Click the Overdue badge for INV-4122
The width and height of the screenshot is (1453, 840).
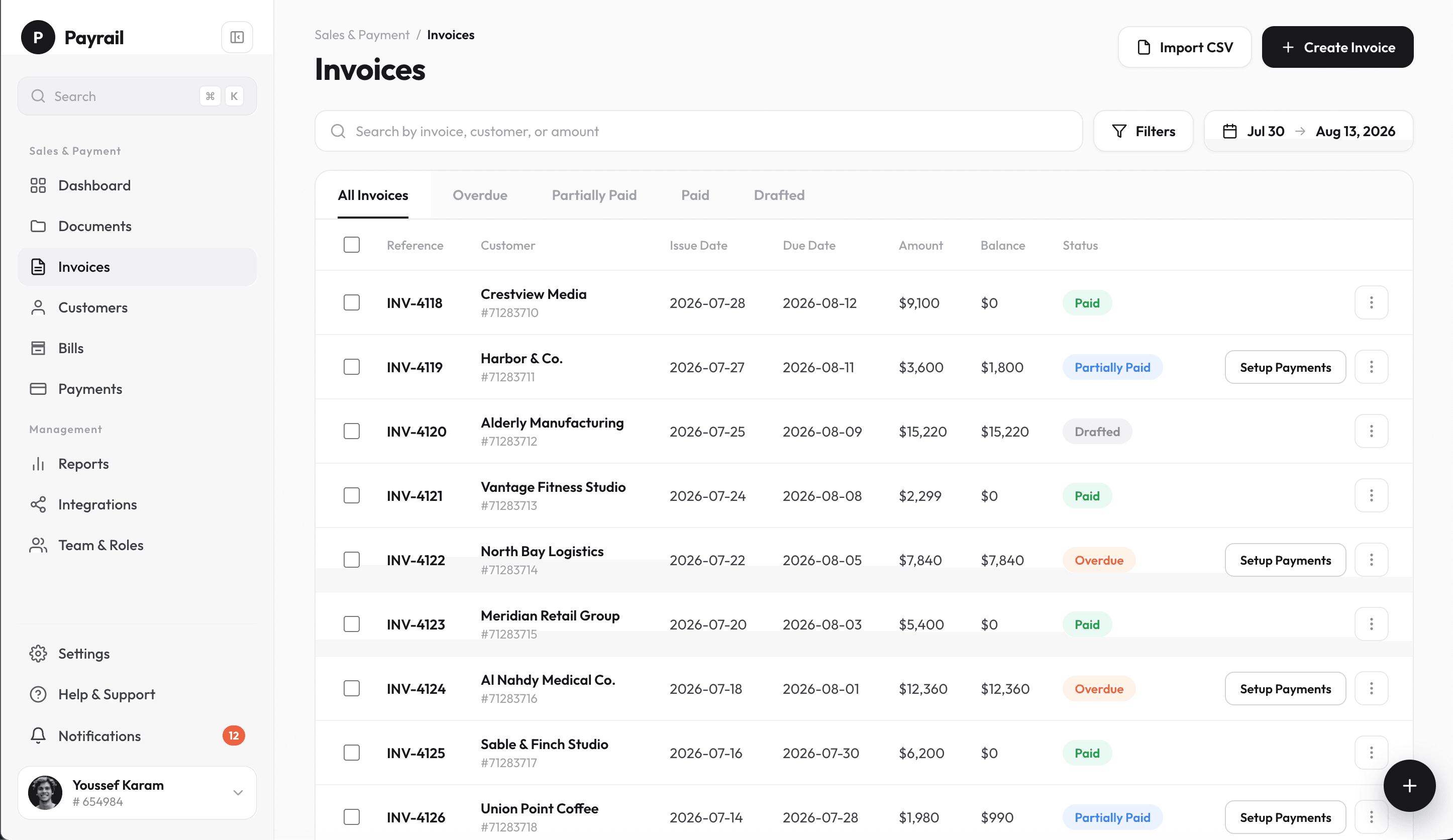point(1098,560)
